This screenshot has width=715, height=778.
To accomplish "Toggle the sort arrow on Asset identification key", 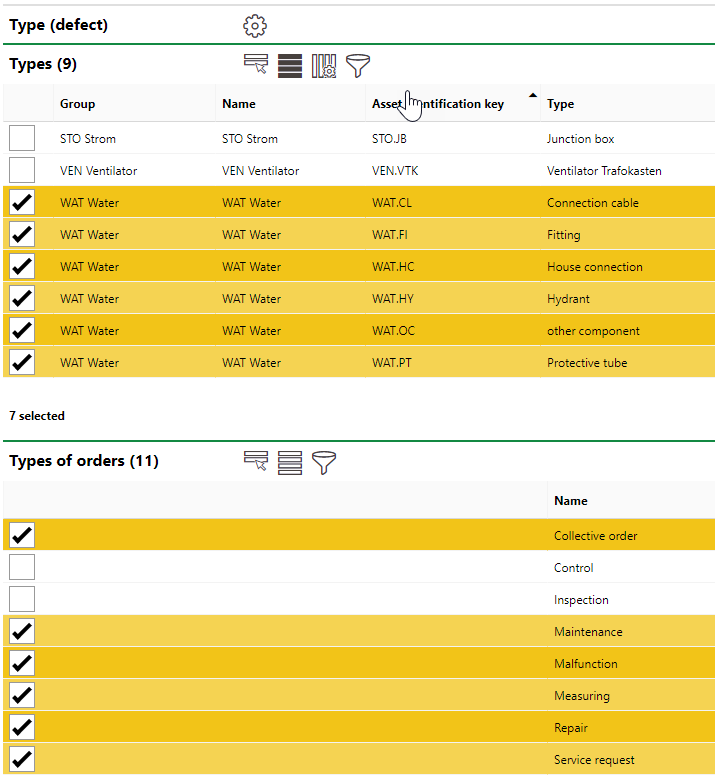I will [x=532, y=96].
